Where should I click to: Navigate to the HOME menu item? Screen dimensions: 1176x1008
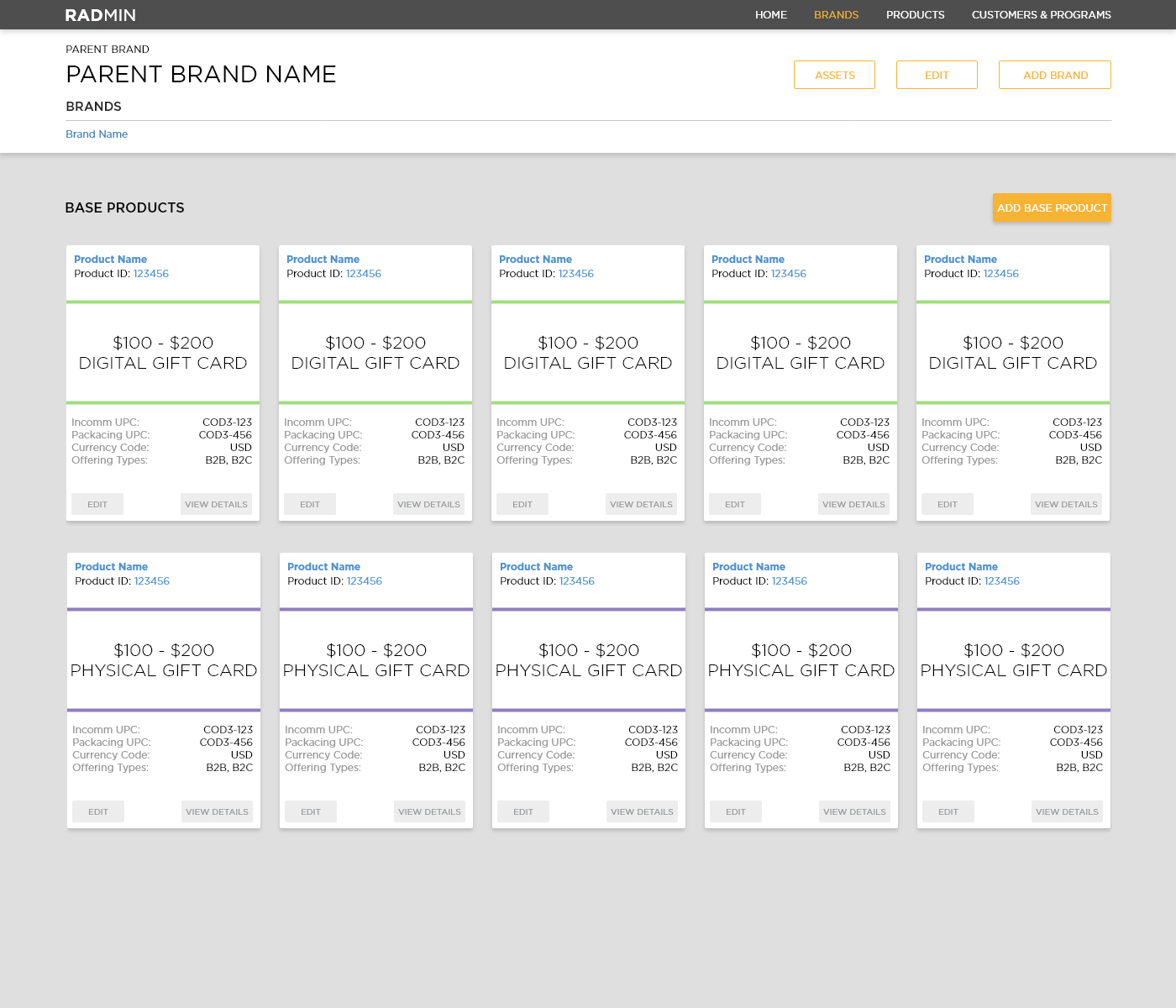[x=770, y=14]
